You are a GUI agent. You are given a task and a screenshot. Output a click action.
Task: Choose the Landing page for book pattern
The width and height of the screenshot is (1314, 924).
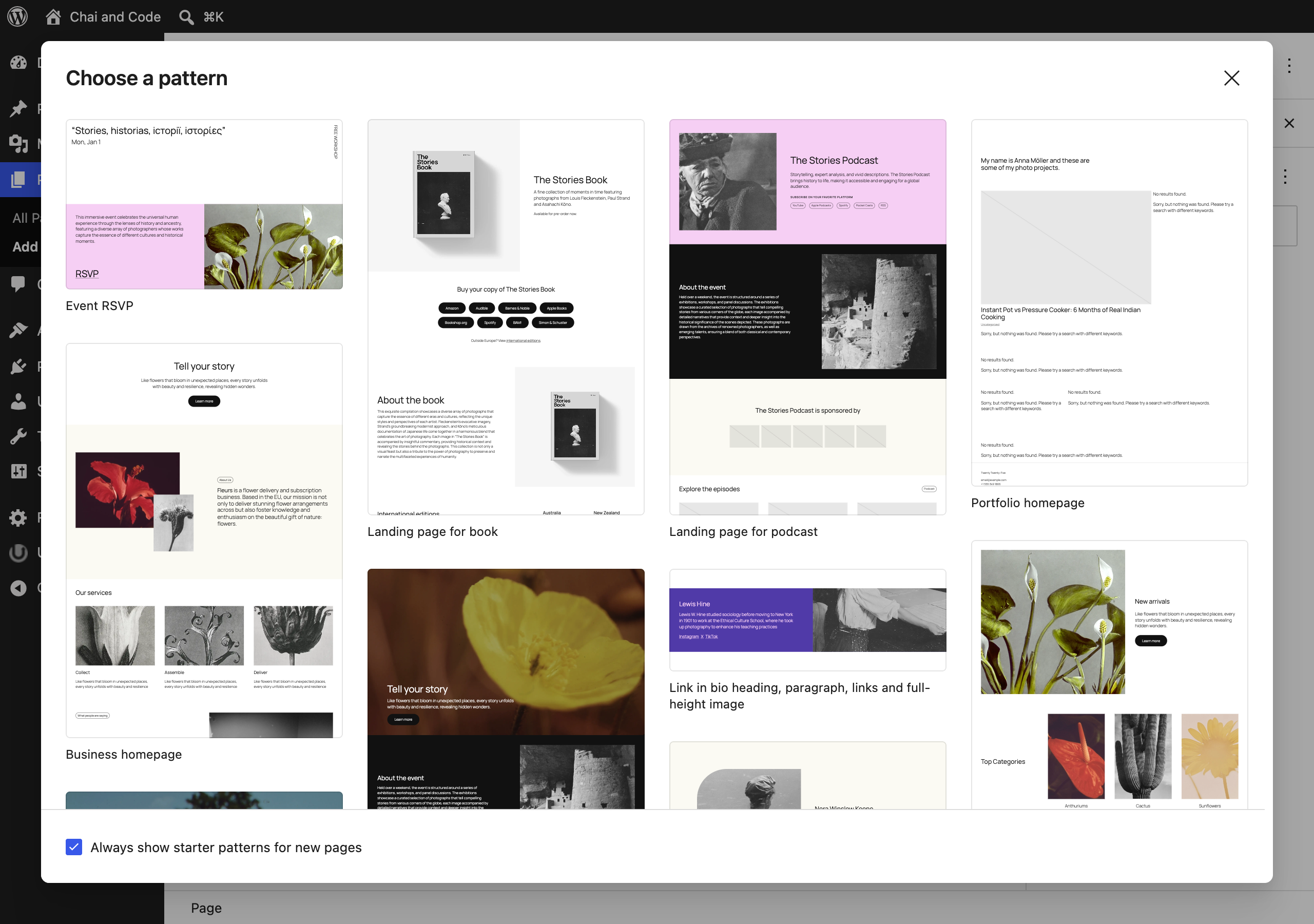(x=506, y=317)
